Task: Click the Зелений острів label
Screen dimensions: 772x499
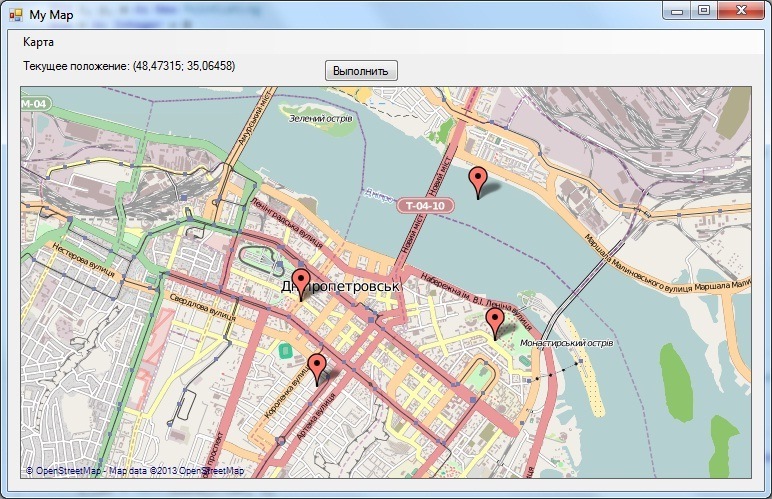Action: pos(321,119)
